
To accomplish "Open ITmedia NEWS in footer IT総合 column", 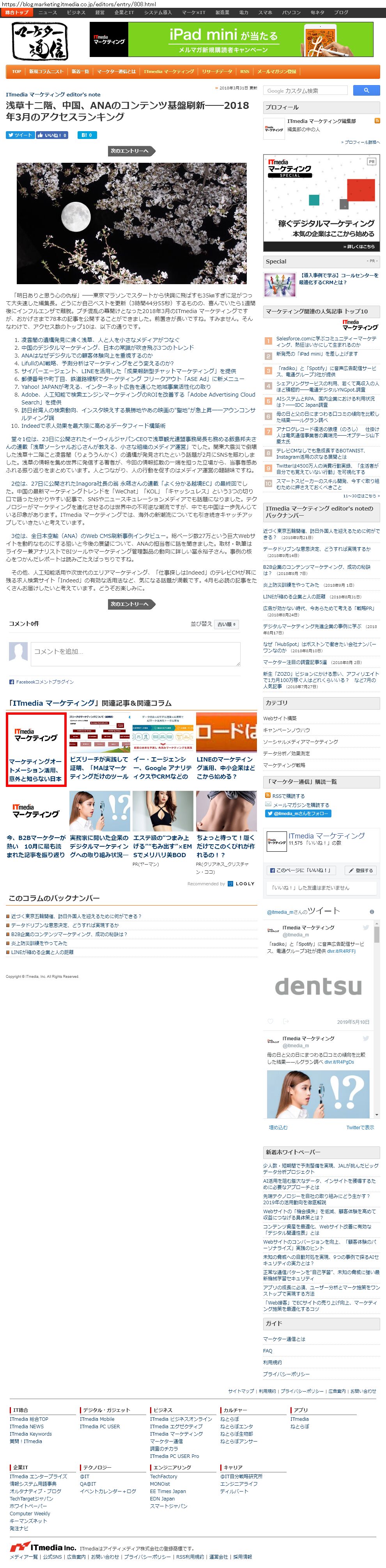I will (x=27, y=1426).
